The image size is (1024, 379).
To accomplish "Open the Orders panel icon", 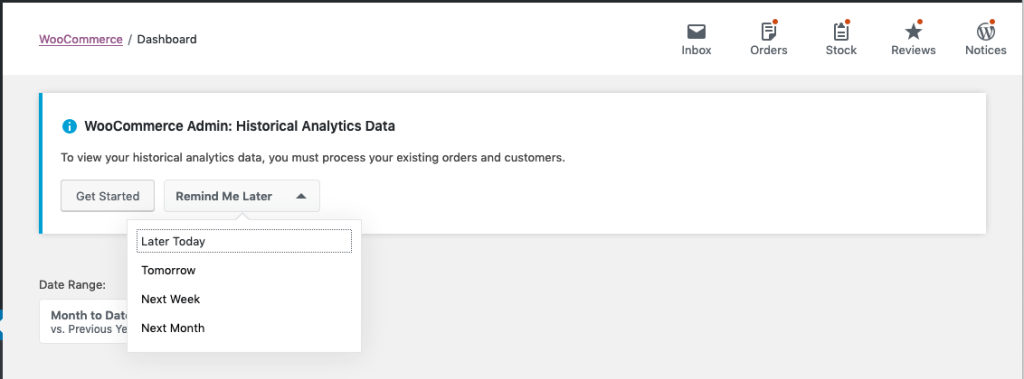I will pyautogui.click(x=769, y=31).
